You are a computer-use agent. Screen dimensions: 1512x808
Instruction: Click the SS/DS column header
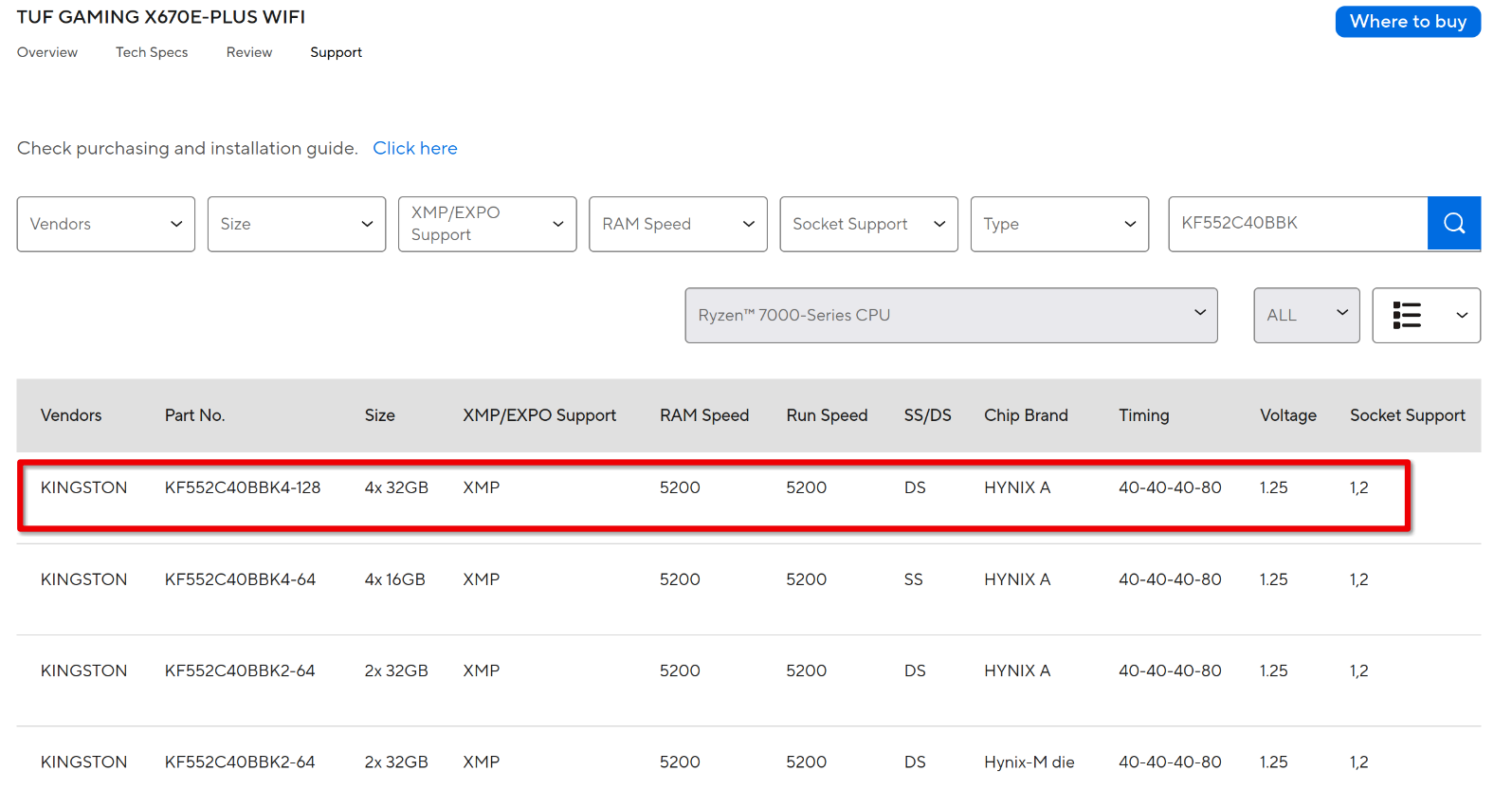click(928, 415)
